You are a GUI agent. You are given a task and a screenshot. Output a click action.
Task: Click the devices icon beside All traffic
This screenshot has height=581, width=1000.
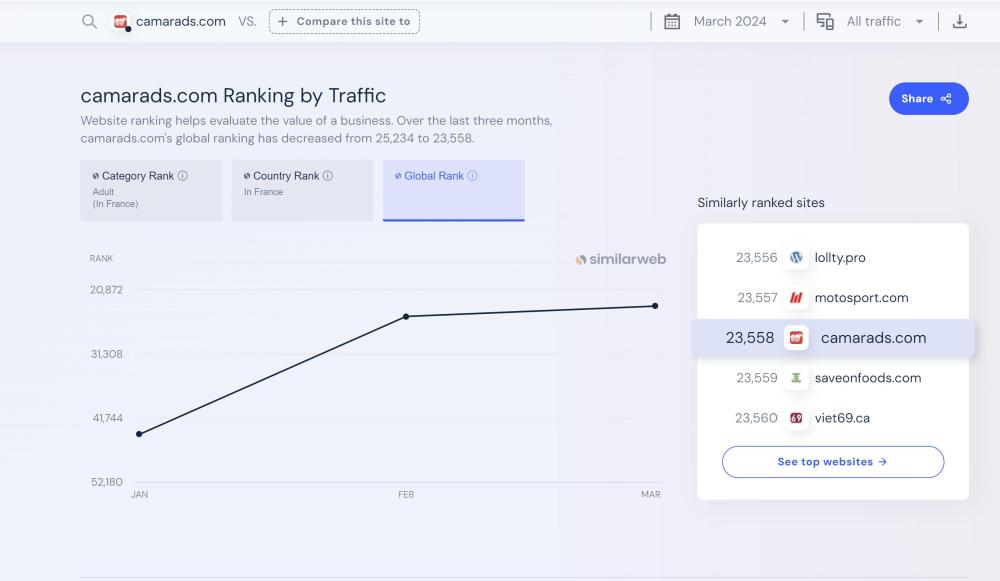(825, 22)
